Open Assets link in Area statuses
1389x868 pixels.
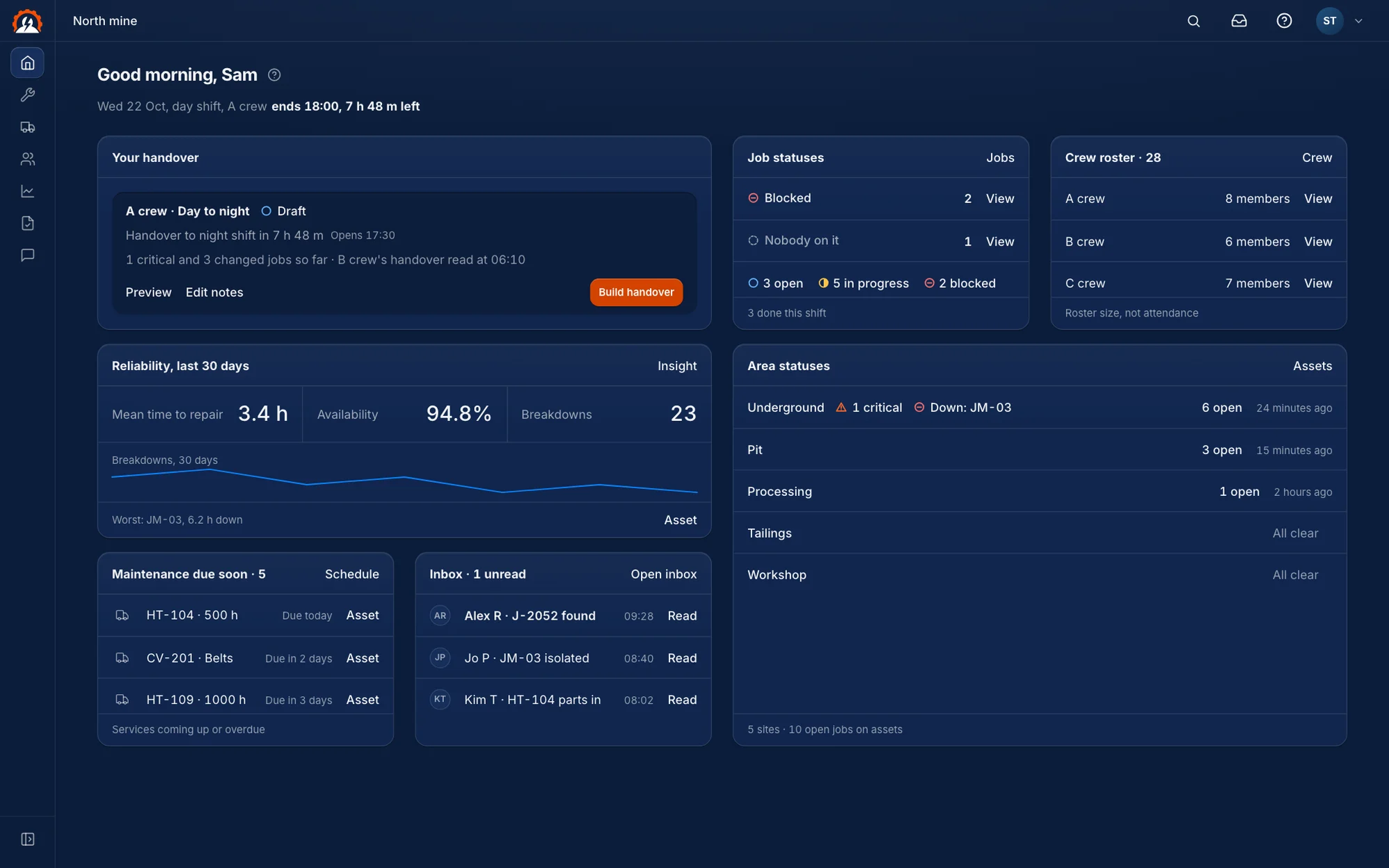(1312, 365)
